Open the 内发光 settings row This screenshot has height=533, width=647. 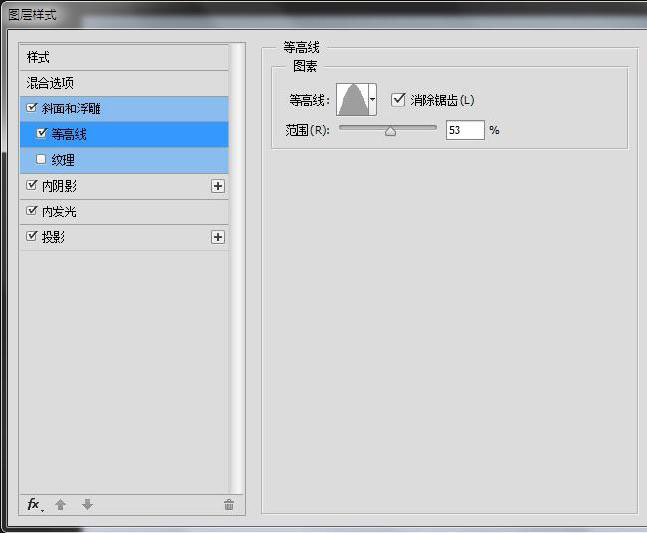coord(124,212)
